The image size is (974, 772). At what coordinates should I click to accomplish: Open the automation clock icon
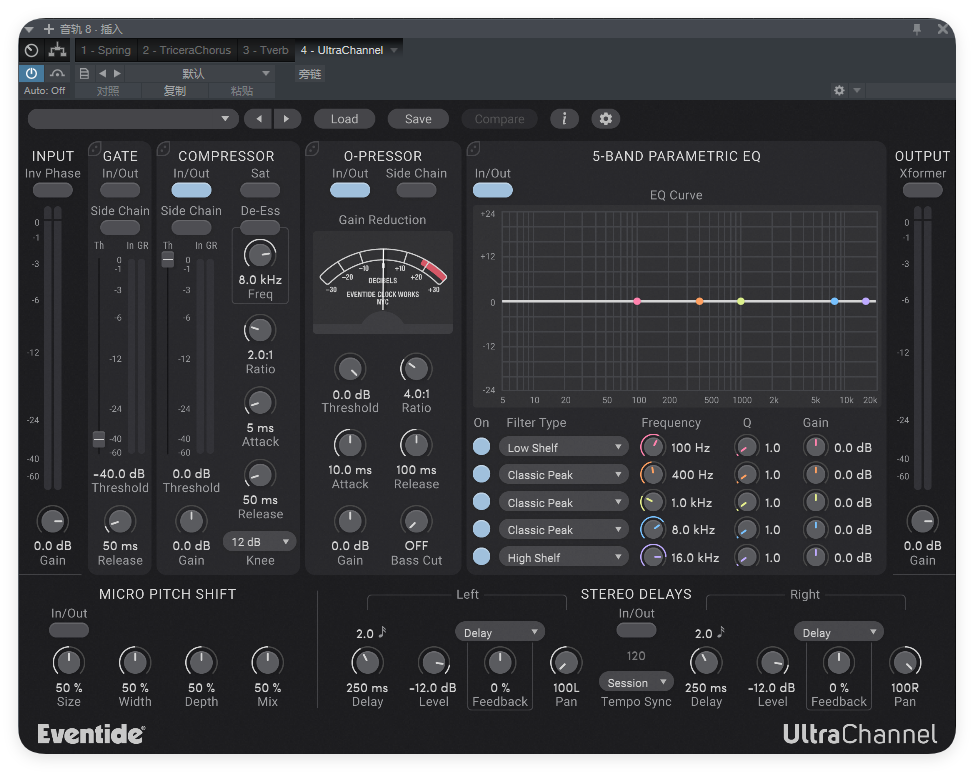coord(32,50)
